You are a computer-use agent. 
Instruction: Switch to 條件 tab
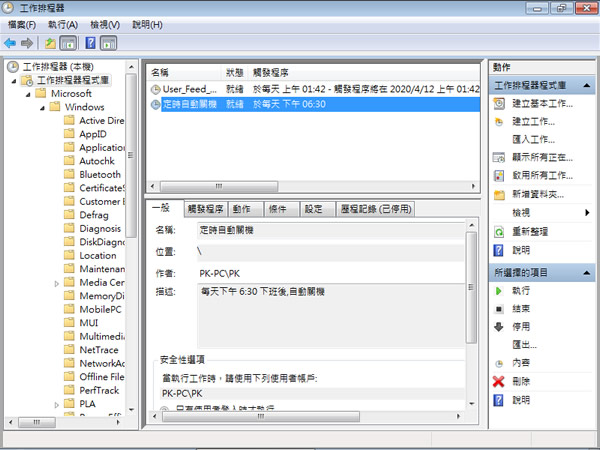[x=282, y=209]
